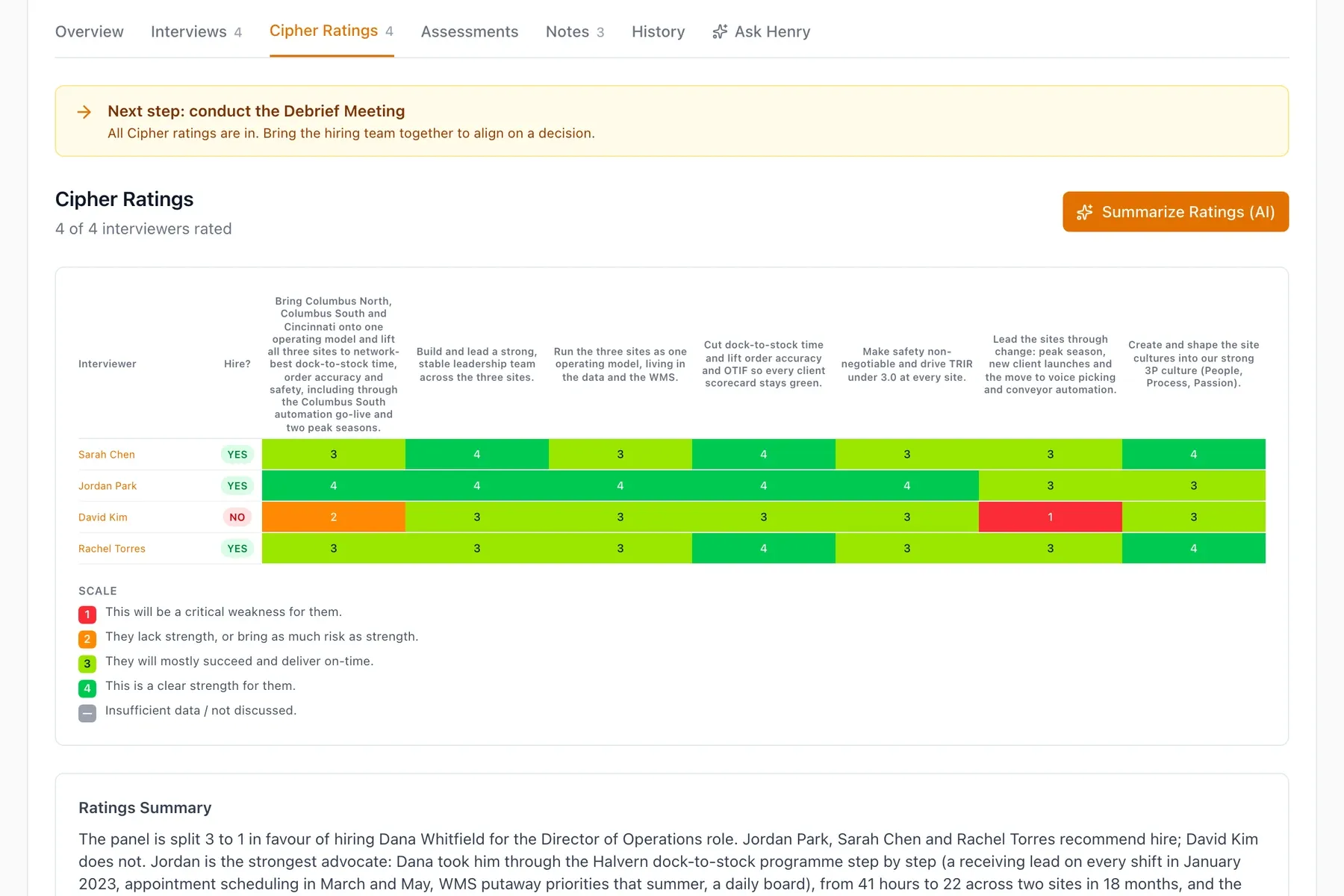
Task: Click the Ratings Summary heading
Action: coord(145,808)
